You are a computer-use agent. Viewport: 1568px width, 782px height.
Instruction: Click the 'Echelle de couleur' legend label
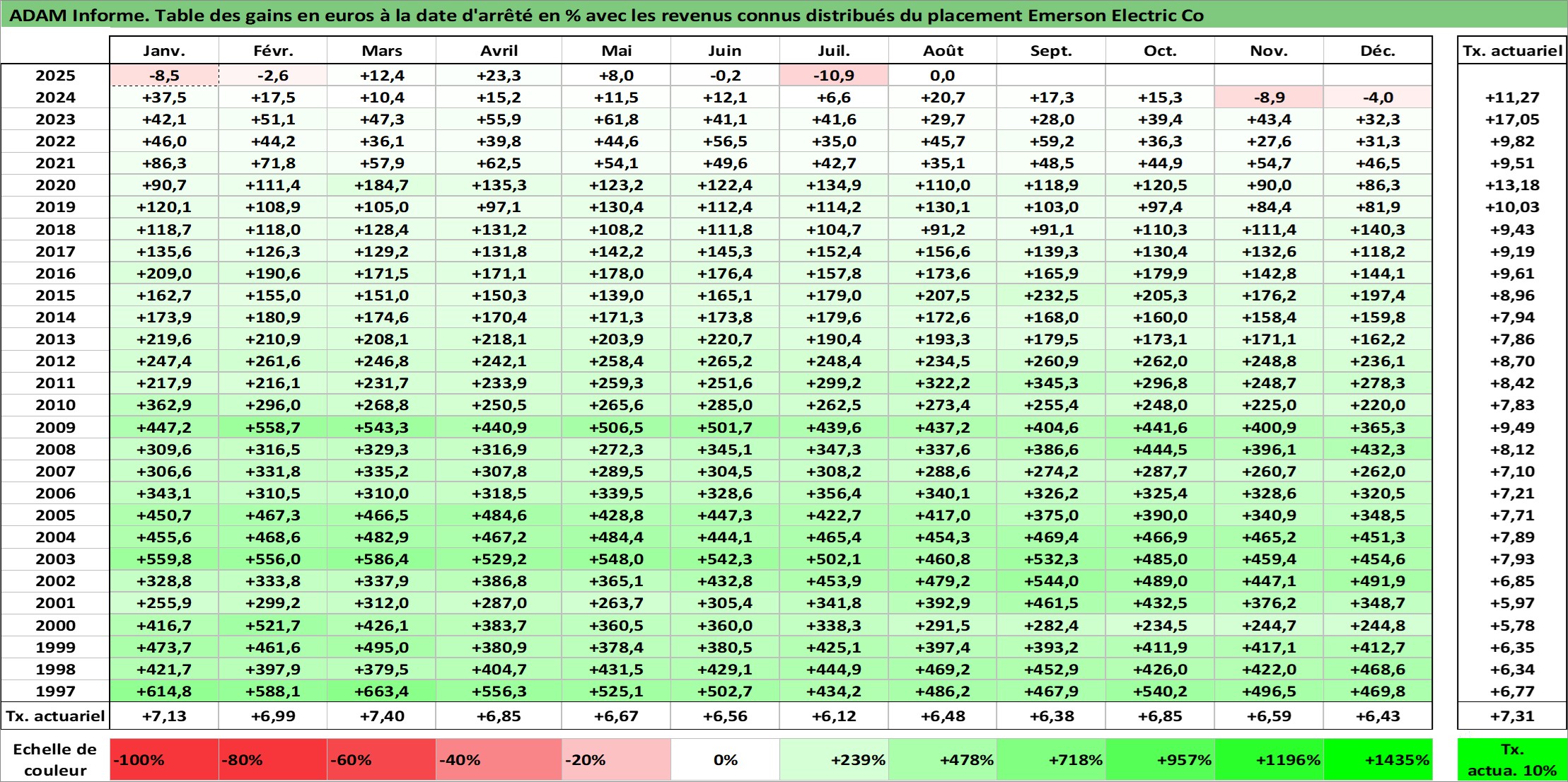[55, 760]
